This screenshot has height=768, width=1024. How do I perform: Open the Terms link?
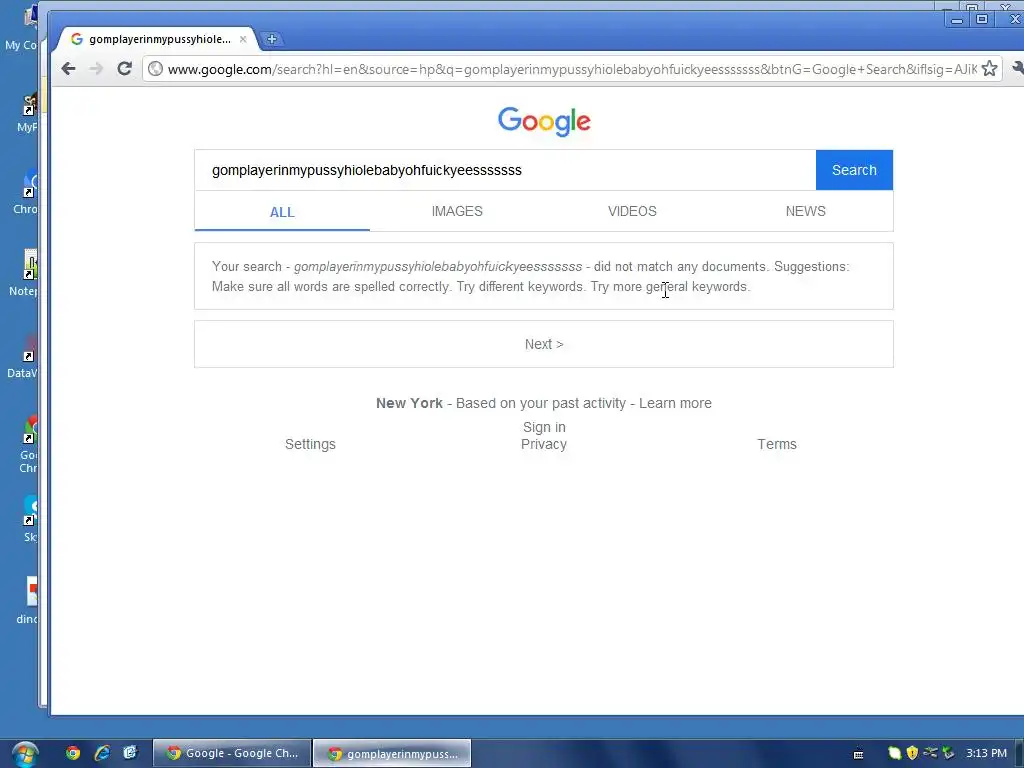(776, 444)
